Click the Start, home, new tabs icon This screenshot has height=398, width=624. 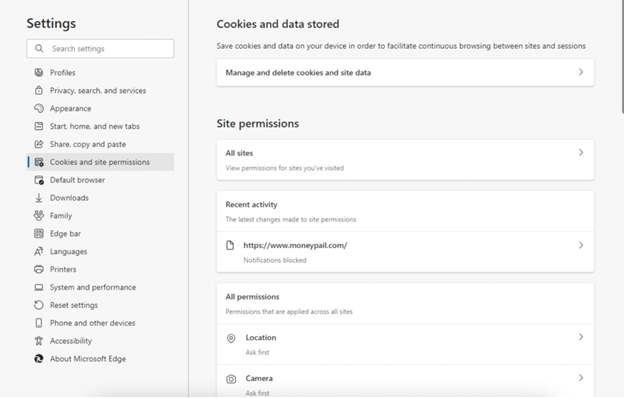tap(39, 126)
